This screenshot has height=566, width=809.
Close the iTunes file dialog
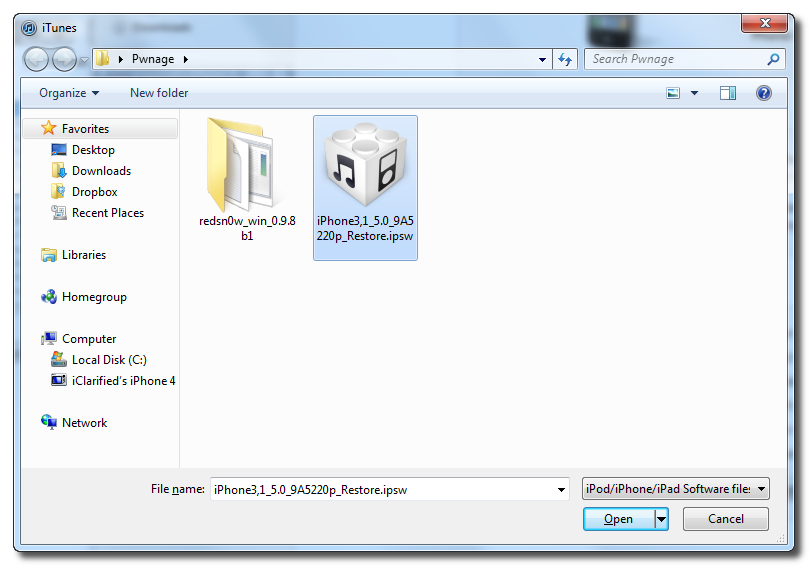click(765, 23)
